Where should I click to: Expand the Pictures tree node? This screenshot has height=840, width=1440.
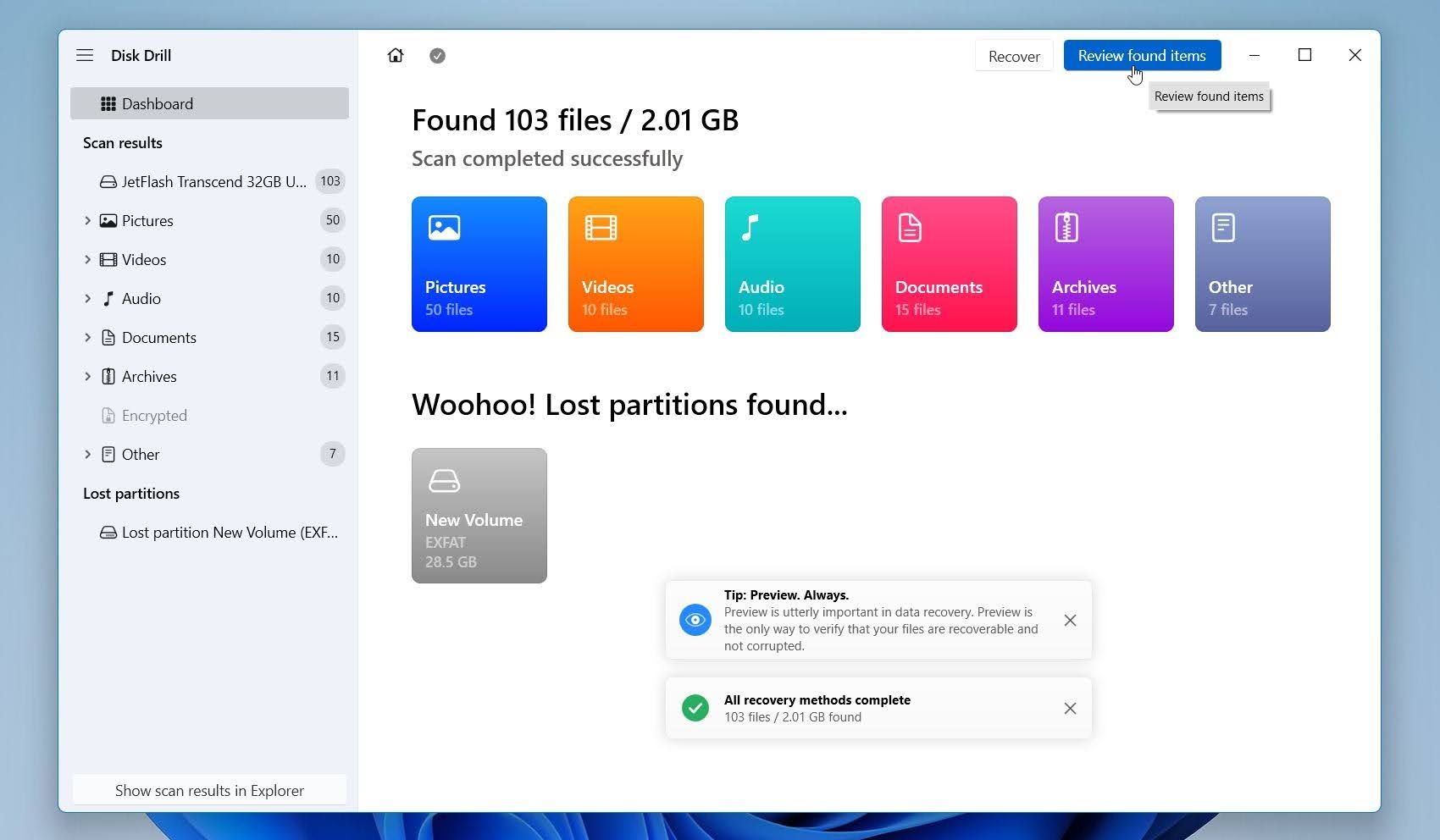click(x=87, y=220)
